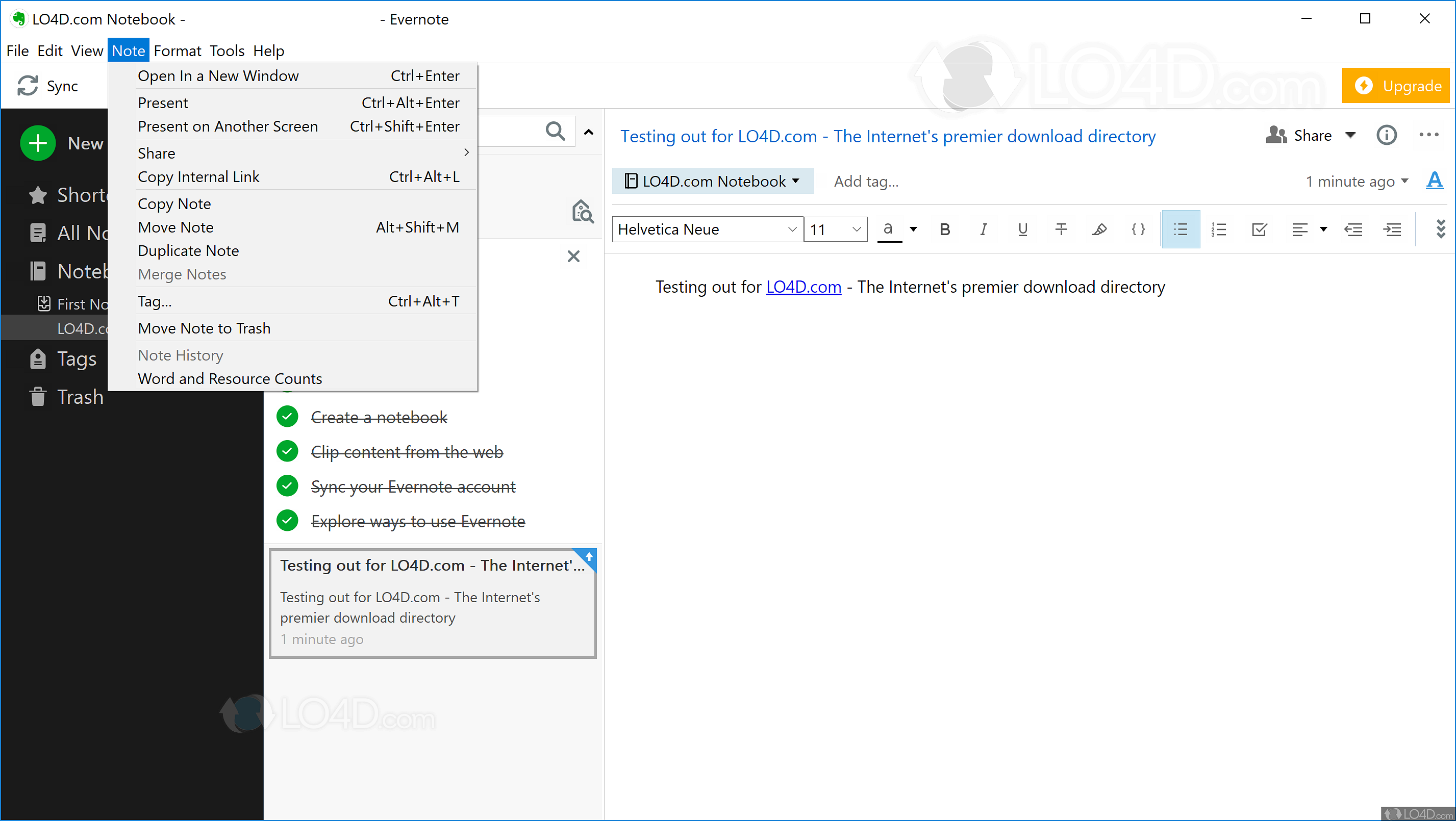1456x821 pixels.
Task: Click the Share button in note header
Action: [x=1298, y=136]
